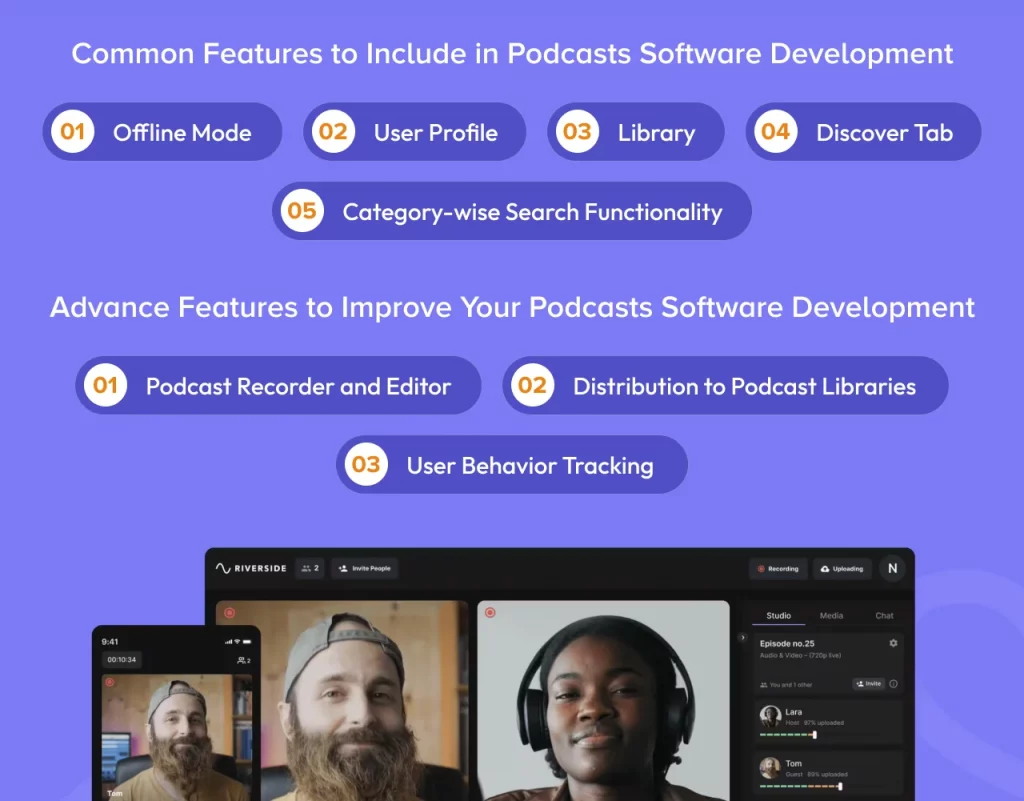Switch to the Chat tab
This screenshot has width=1024, height=801.
[x=884, y=616]
